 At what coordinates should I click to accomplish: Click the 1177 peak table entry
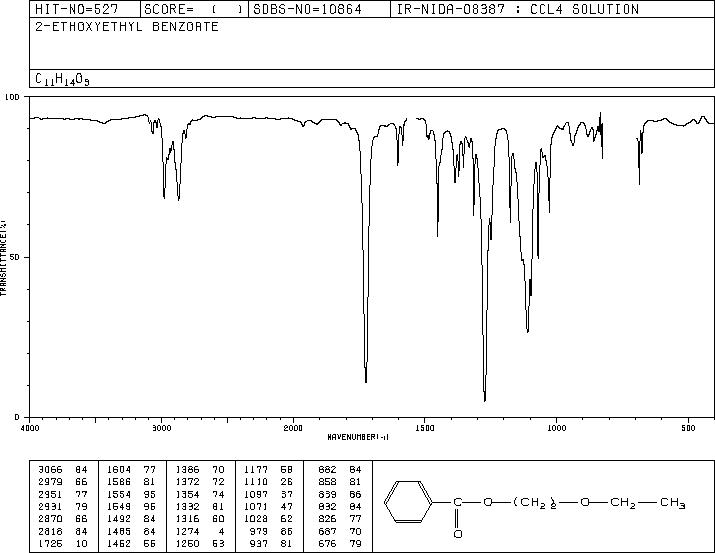(x=269, y=469)
